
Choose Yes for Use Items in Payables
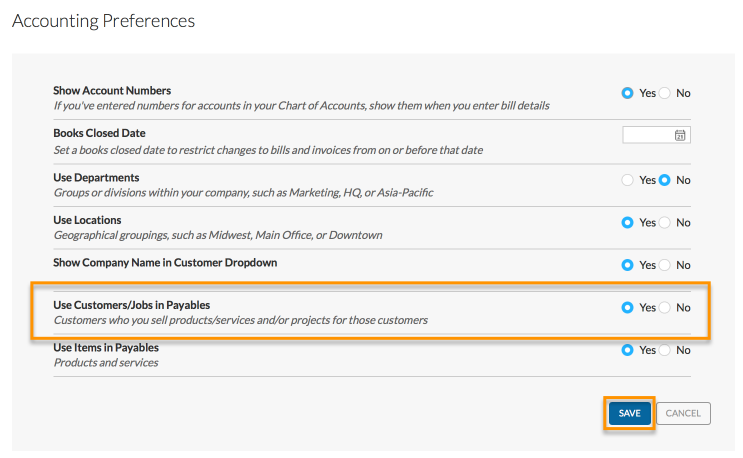627,350
